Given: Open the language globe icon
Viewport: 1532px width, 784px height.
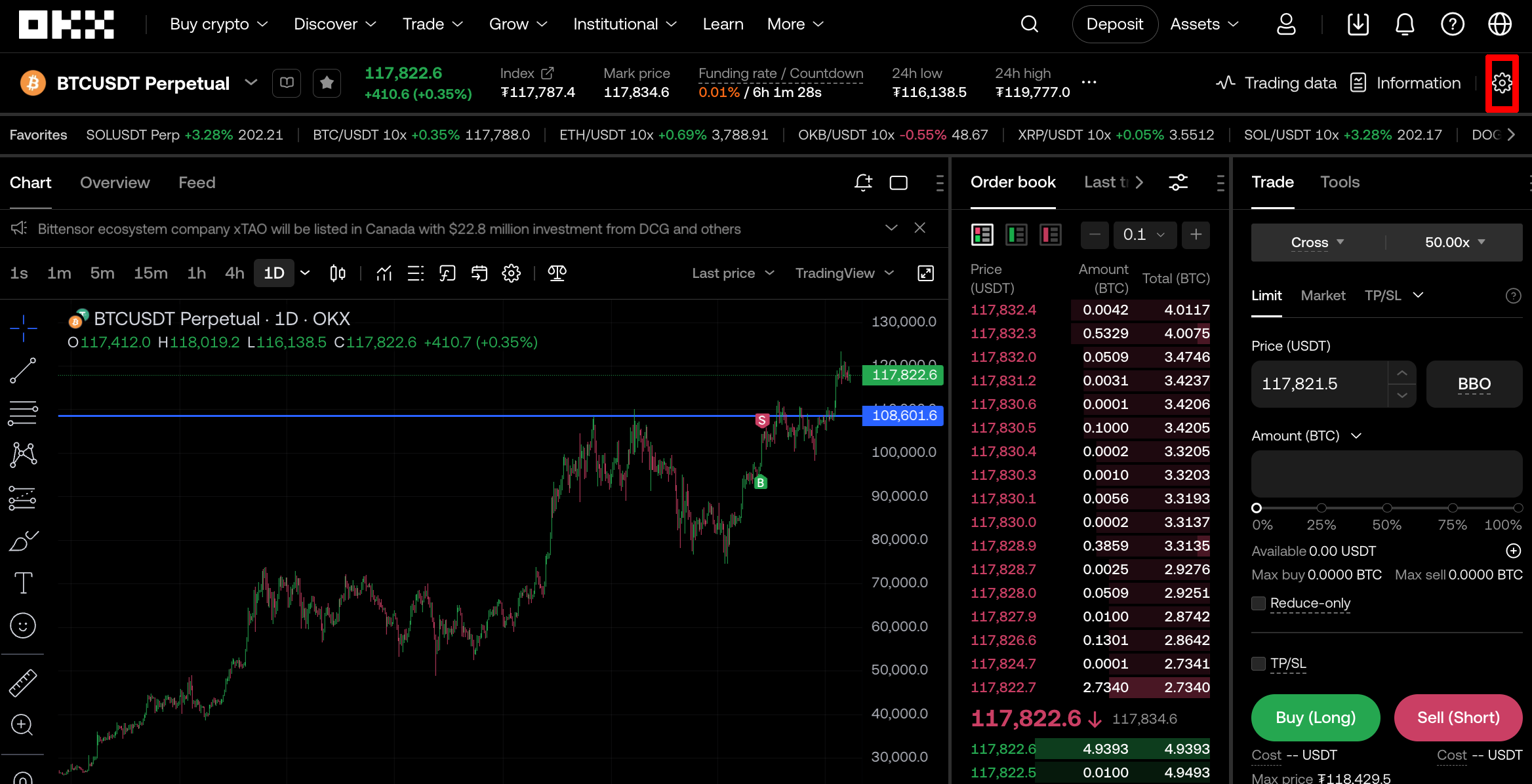Looking at the screenshot, I should click(1500, 24).
